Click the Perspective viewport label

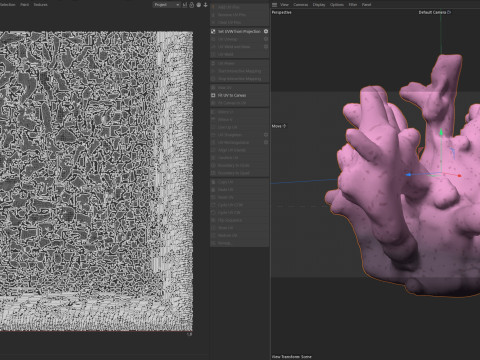[282, 12]
